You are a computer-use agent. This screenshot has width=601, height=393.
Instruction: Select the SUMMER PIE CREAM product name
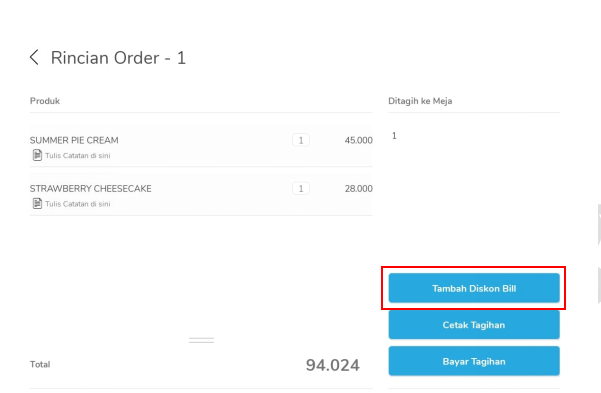(x=74, y=140)
